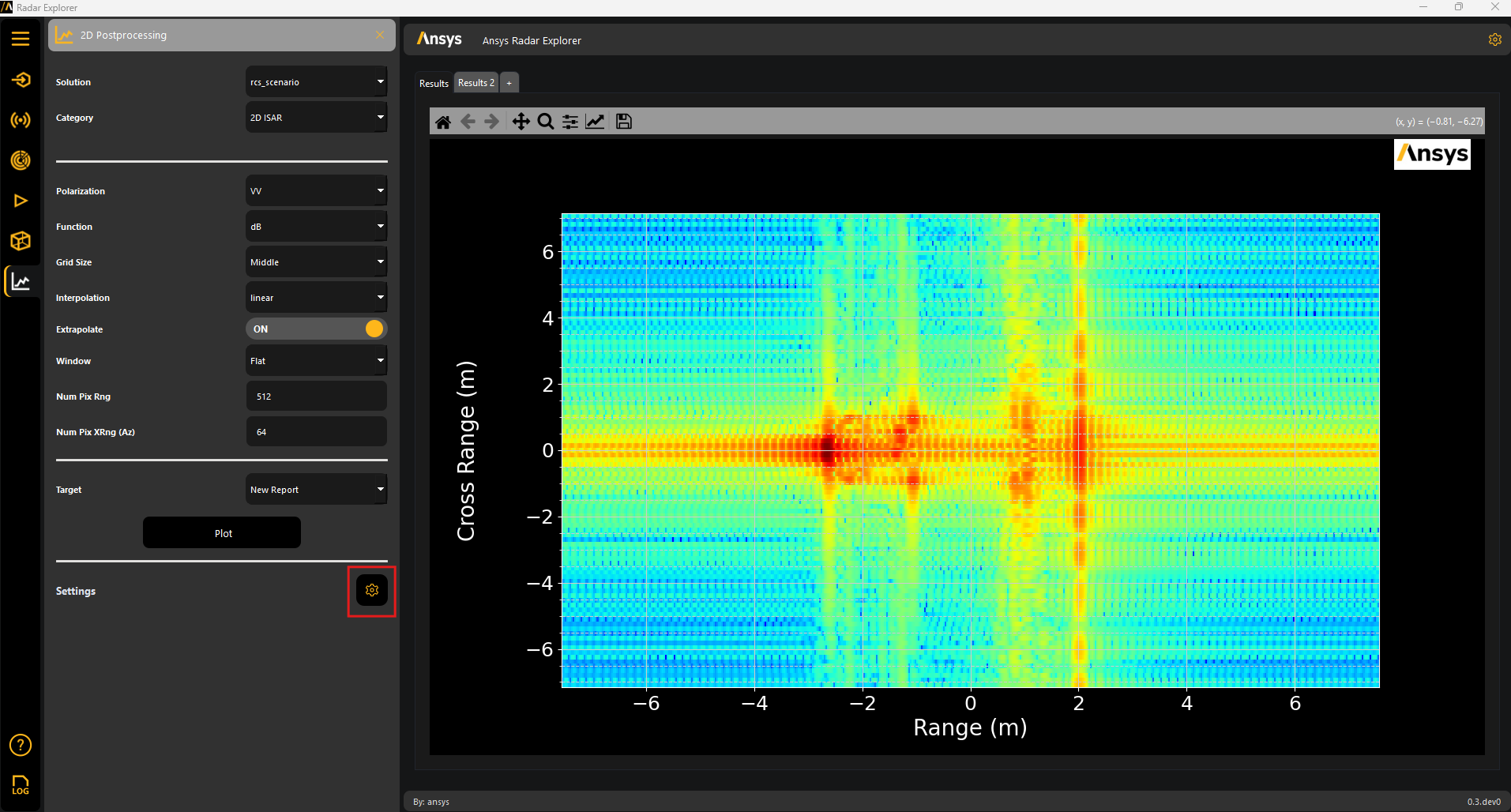Open the Target New Report dropdown
Image resolution: width=1511 pixels, height=812 pixels.
click(x=316, y=490)
